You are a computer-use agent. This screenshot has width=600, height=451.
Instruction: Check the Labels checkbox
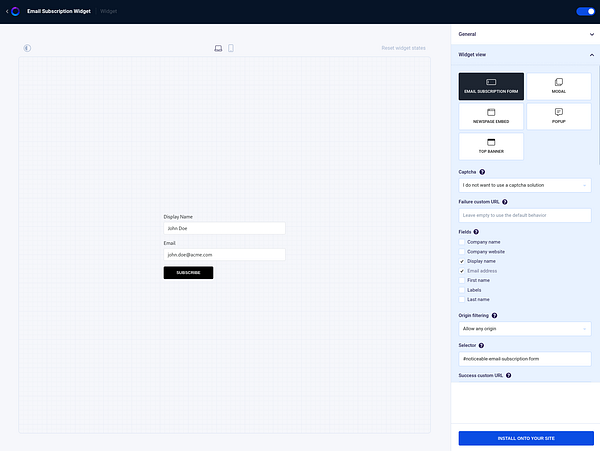click(x=462, y=290)
